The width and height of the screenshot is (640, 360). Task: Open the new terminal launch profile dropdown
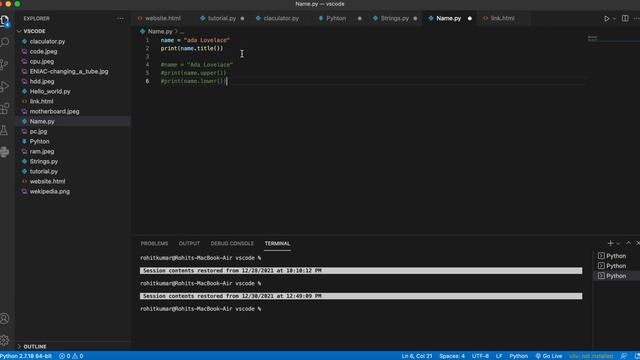[x=618, y=243]
